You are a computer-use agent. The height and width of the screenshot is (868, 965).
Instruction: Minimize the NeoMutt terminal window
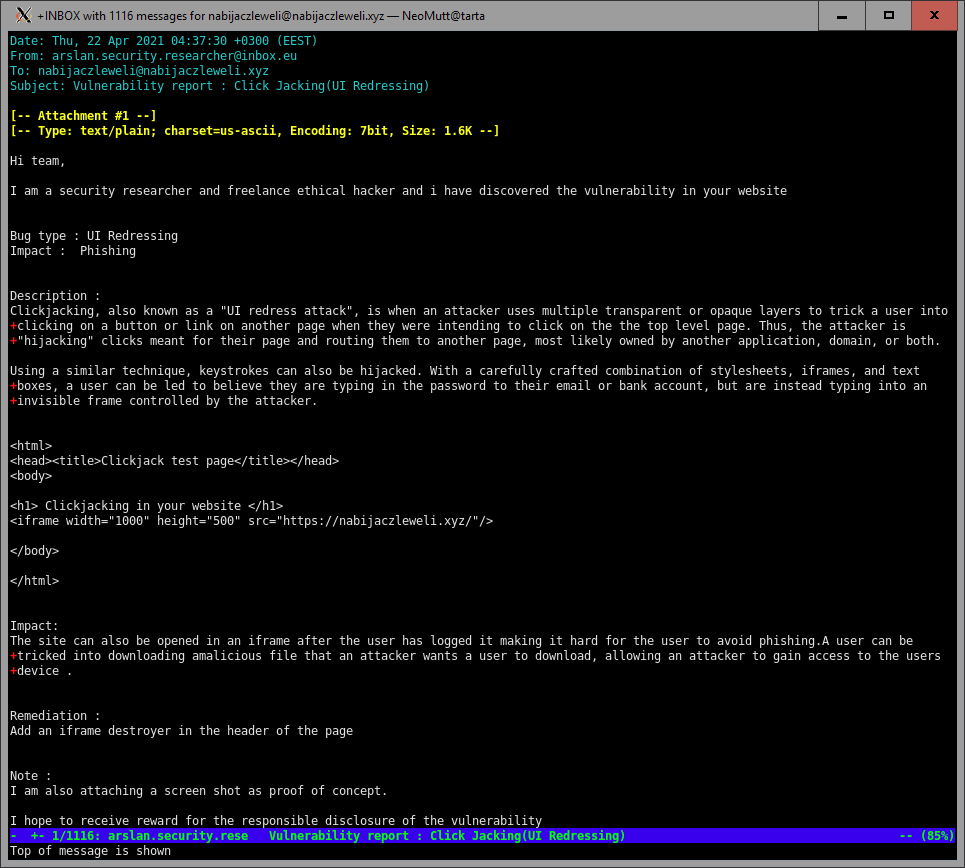point(840,15)
